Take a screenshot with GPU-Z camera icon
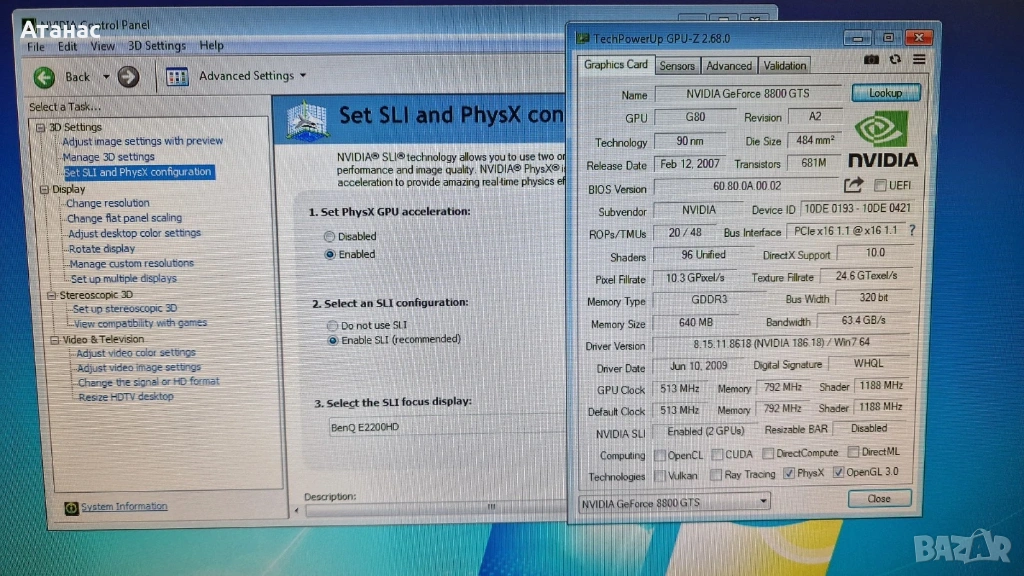This screenshot has height=576, width=1024. point(872,60)
